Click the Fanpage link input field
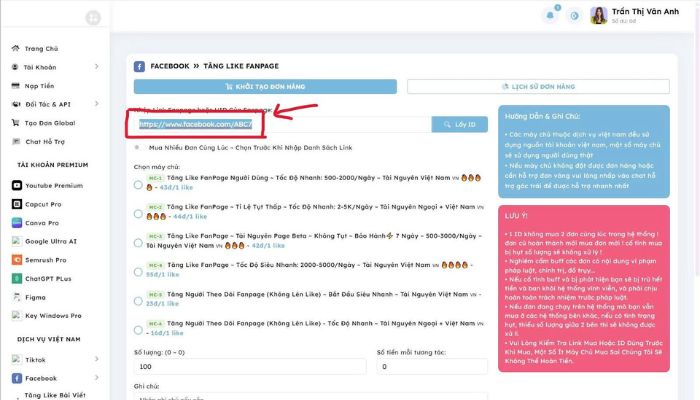The image size is (700, 400). click(283, 125)
